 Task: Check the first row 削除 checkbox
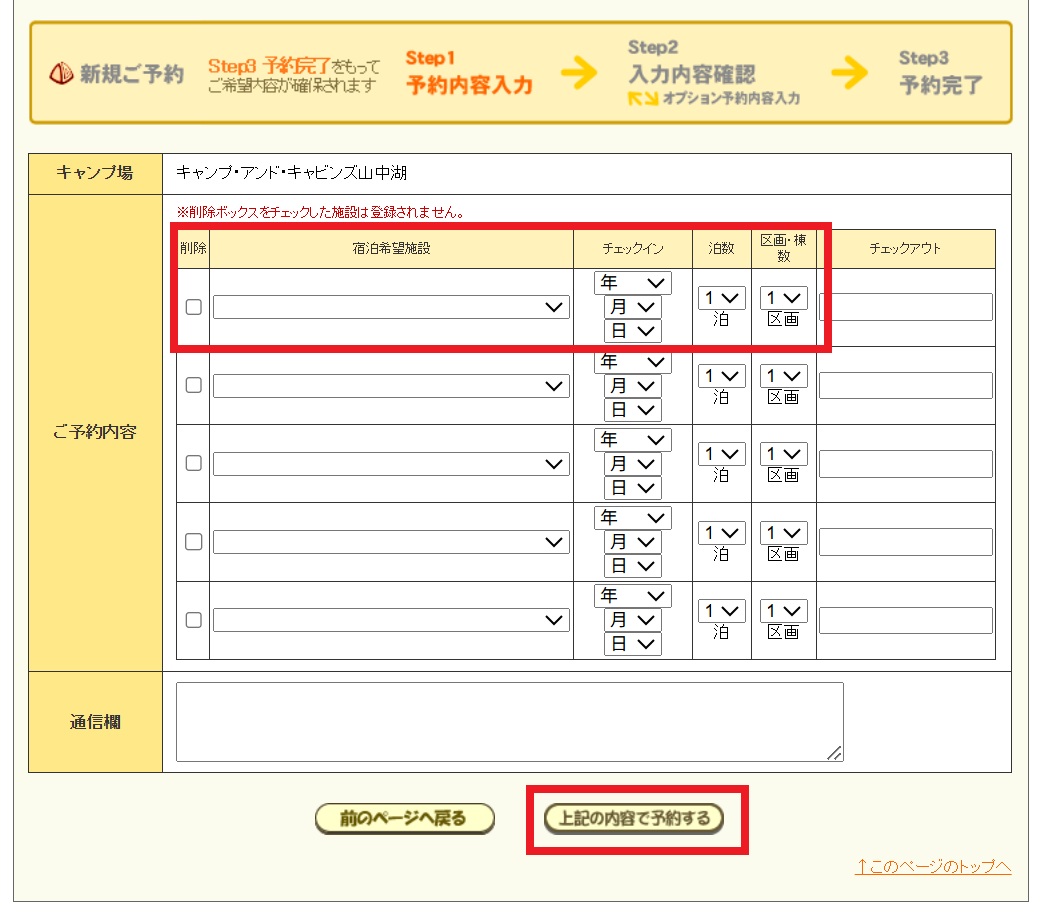pos(194,307)
